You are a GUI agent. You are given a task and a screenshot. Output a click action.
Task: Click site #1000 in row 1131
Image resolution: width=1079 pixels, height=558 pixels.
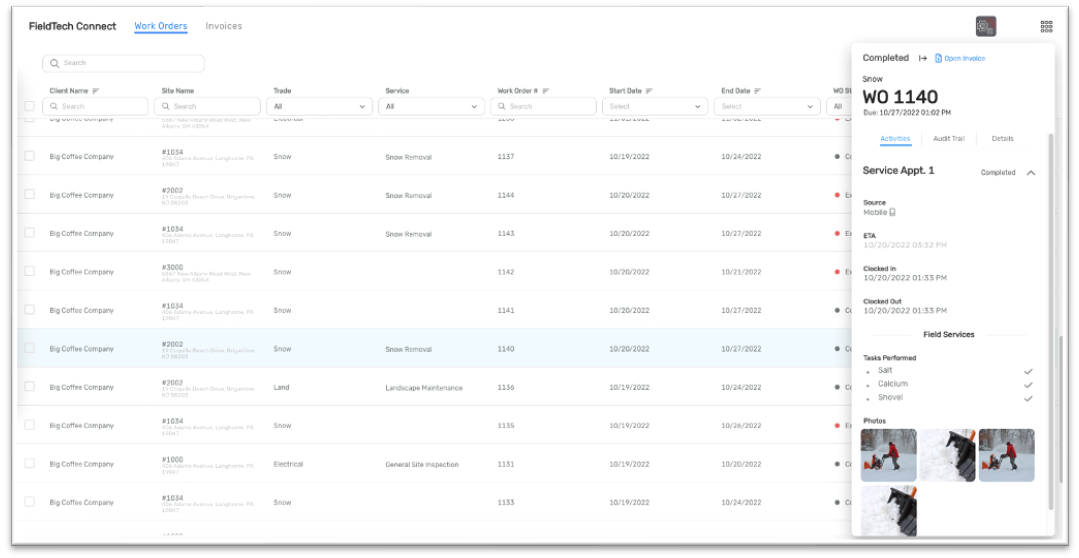point(172,460)
